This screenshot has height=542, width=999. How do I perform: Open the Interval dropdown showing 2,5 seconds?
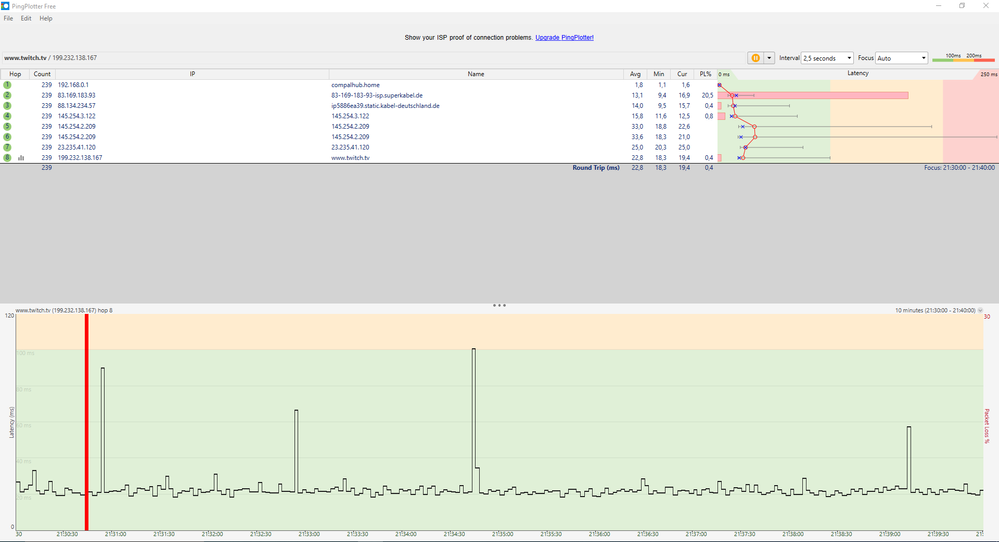tap(827, 58)
